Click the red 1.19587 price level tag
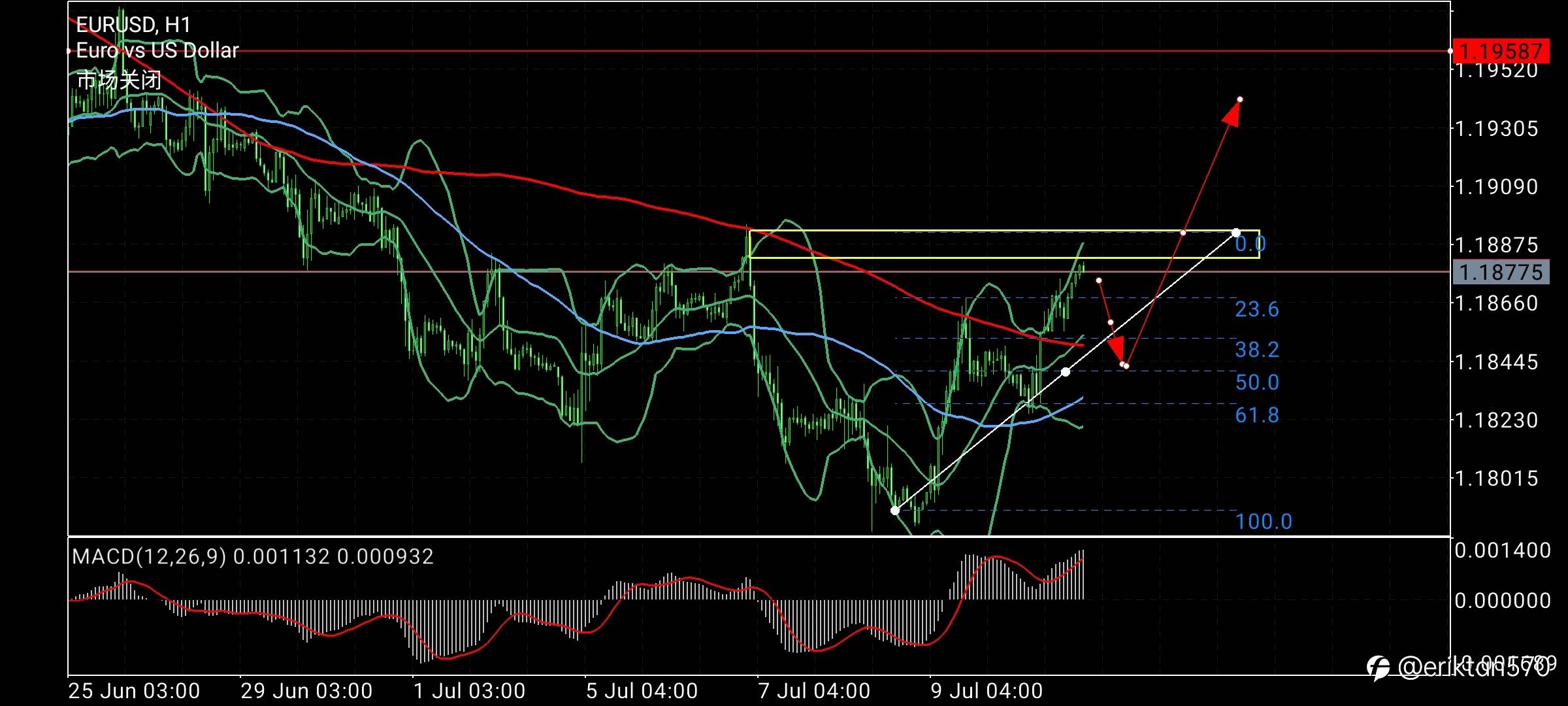The width and height of the screenshot is (1568, 706). click(1500, 51)
